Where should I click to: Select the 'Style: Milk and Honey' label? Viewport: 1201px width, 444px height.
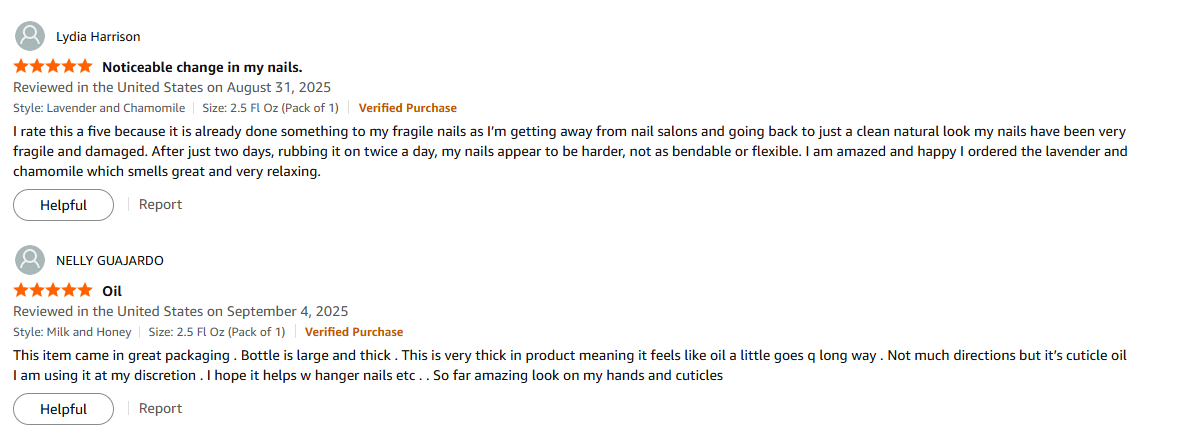click(x=72, y=332)
